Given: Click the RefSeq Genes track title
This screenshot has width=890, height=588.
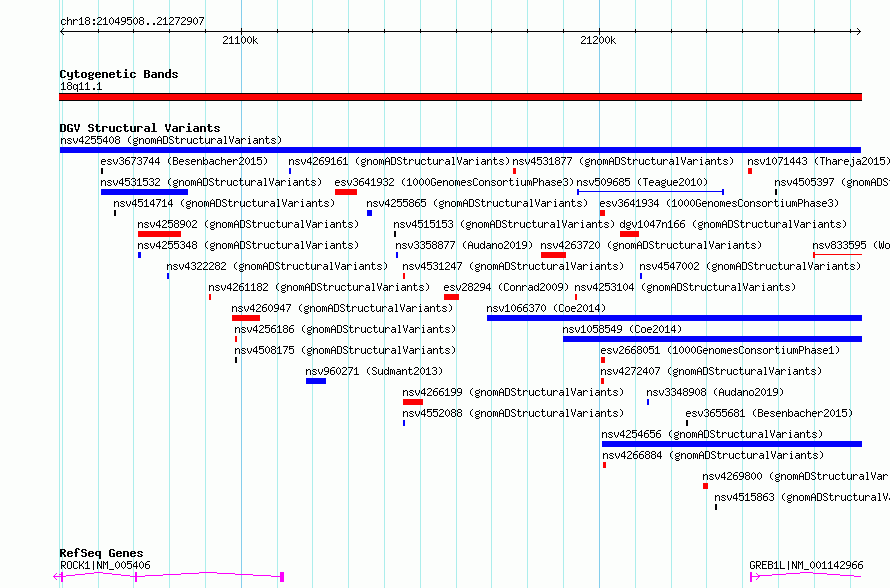Looking at the screenshot, I should [102, 553].
